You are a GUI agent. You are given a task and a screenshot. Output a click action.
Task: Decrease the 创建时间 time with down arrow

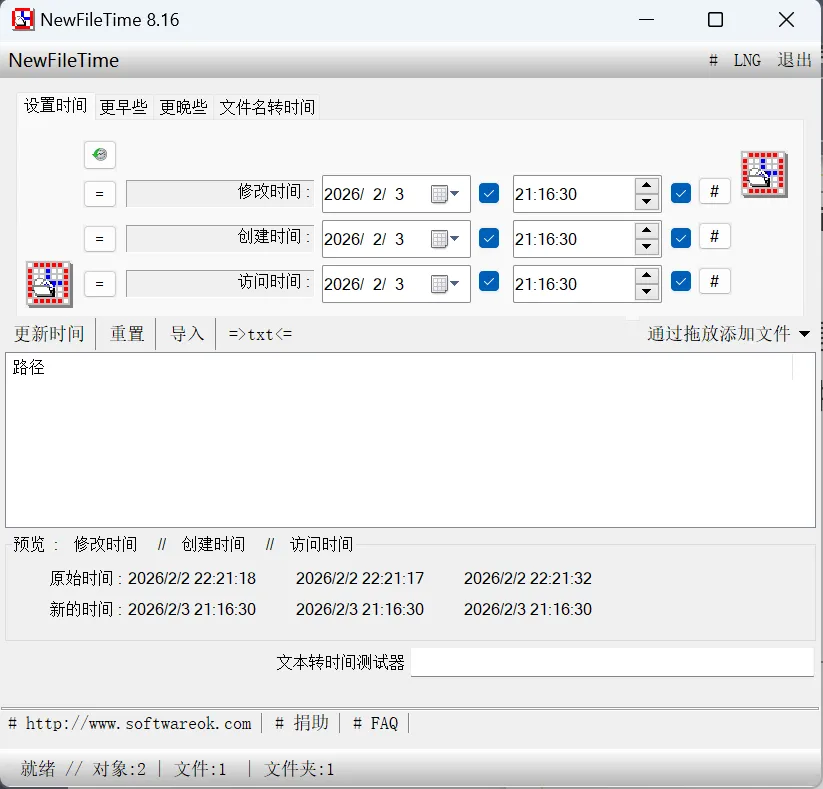click(x=647, y=247)
